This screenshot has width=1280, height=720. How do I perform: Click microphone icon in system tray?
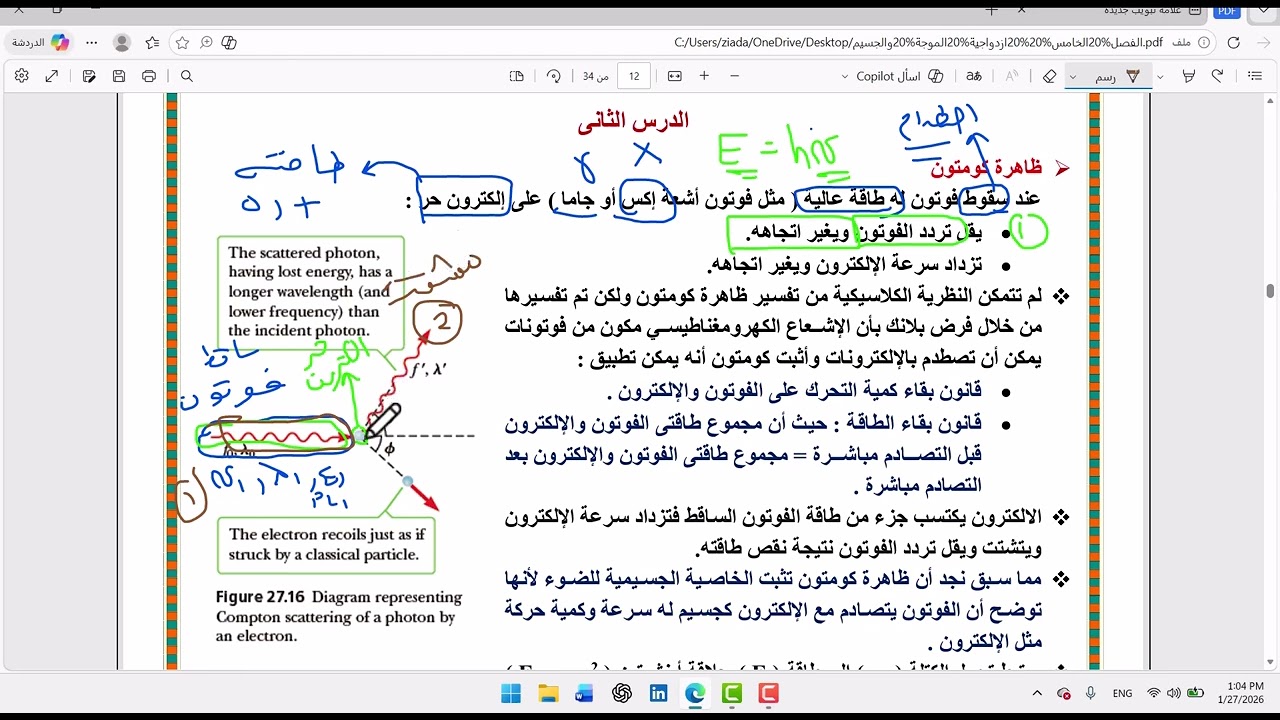tap(1090, 693)
